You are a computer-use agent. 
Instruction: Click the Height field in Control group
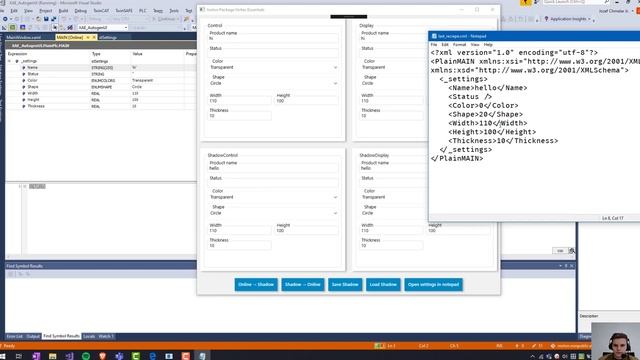click(307, 101)
